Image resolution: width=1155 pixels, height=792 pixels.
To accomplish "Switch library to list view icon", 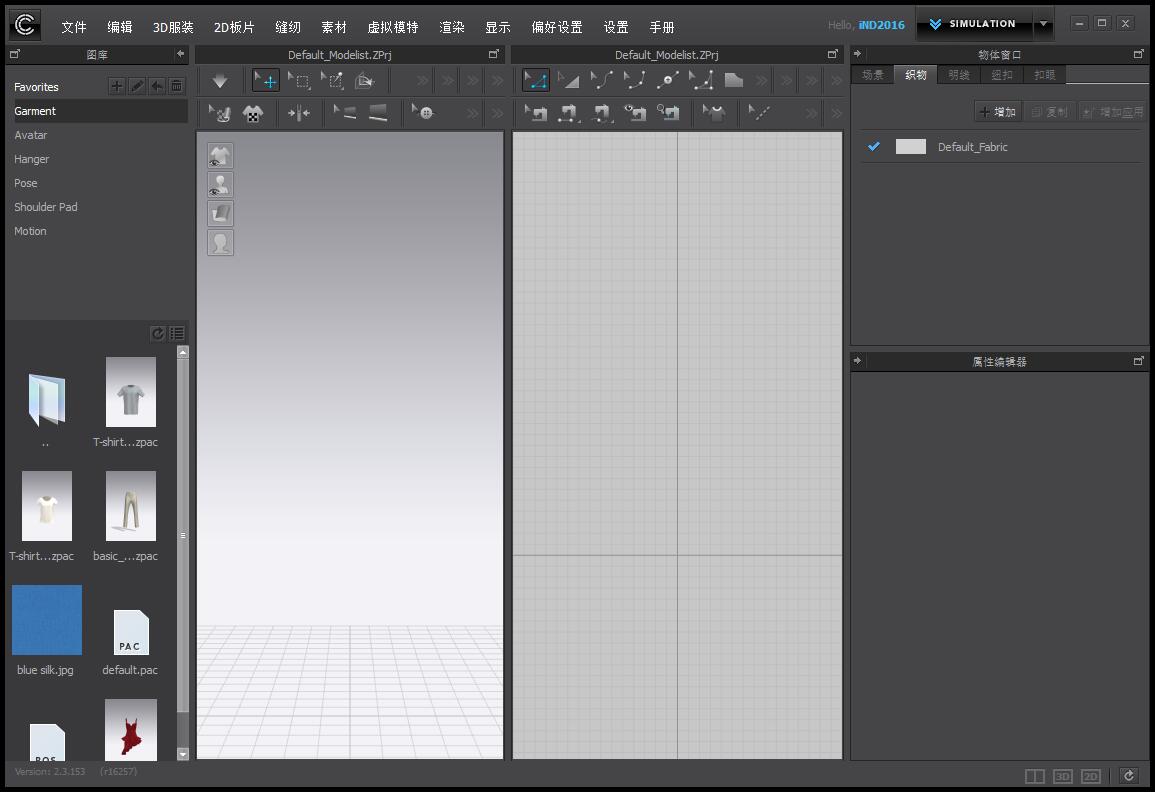I will tap(177, 334).
